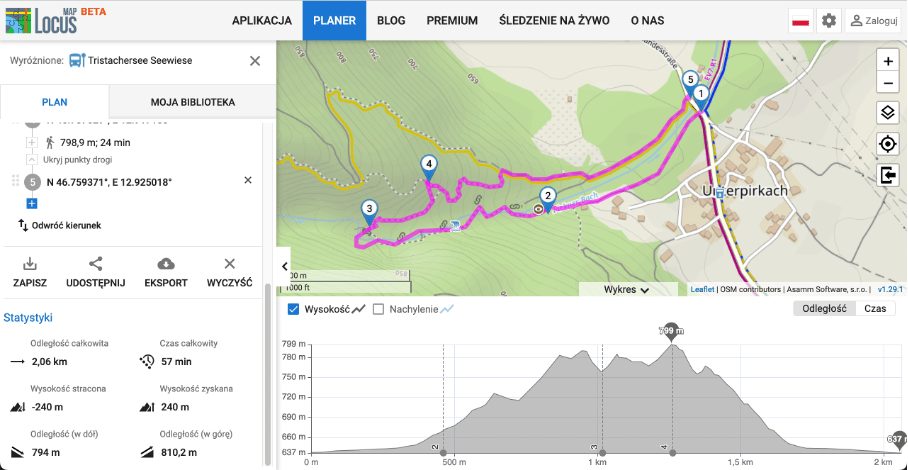The image size is (908, 470).
Task: Save the route with Zapisz
Action: pyautogui.click(x=30, y=264)
